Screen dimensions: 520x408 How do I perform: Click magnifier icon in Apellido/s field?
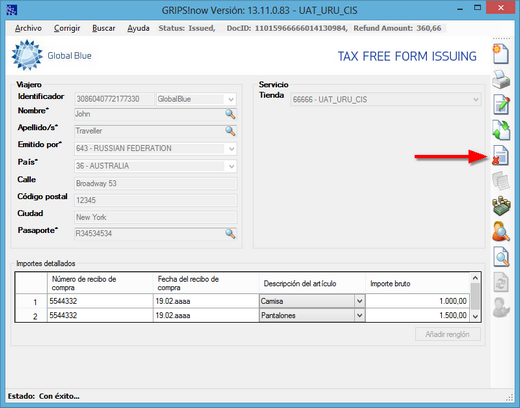tap(230, 131)
